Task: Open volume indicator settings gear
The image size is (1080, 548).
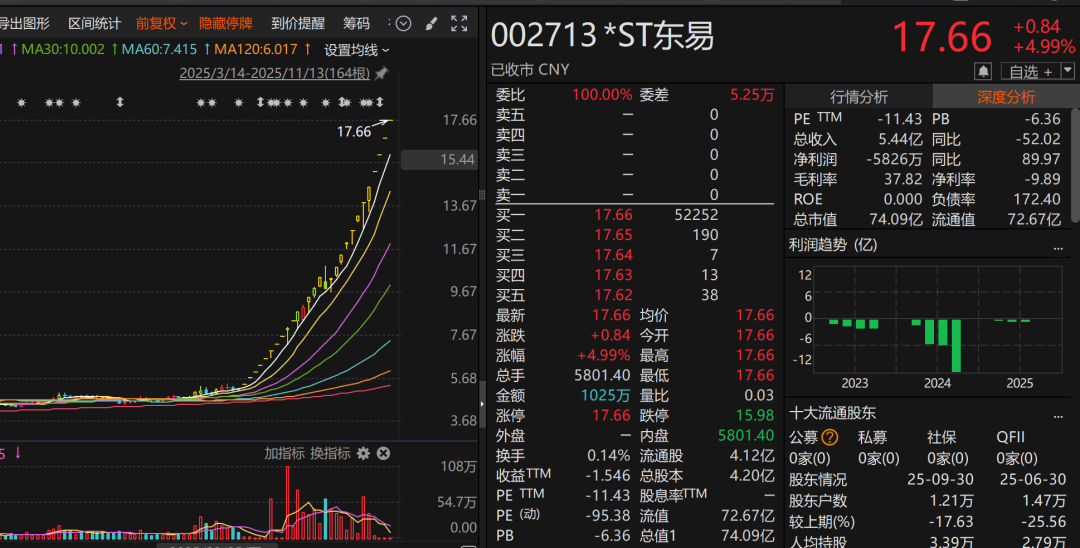Action: (363, 453)
